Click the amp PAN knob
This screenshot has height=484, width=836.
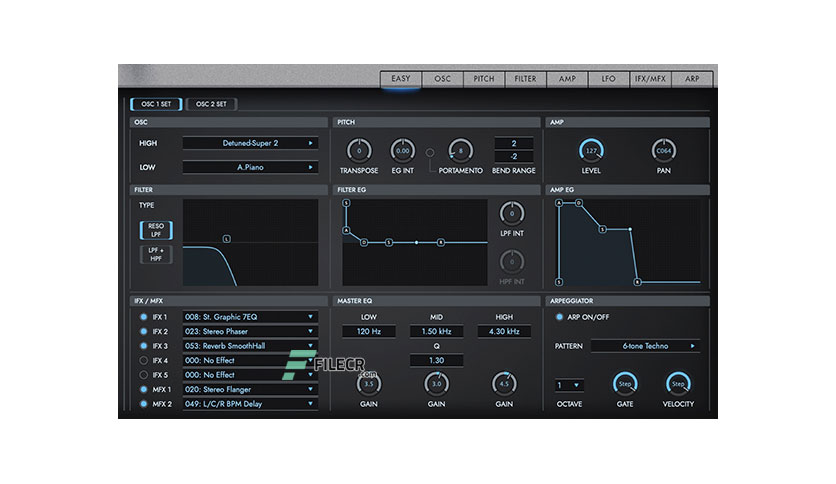(x=664, y=151)
